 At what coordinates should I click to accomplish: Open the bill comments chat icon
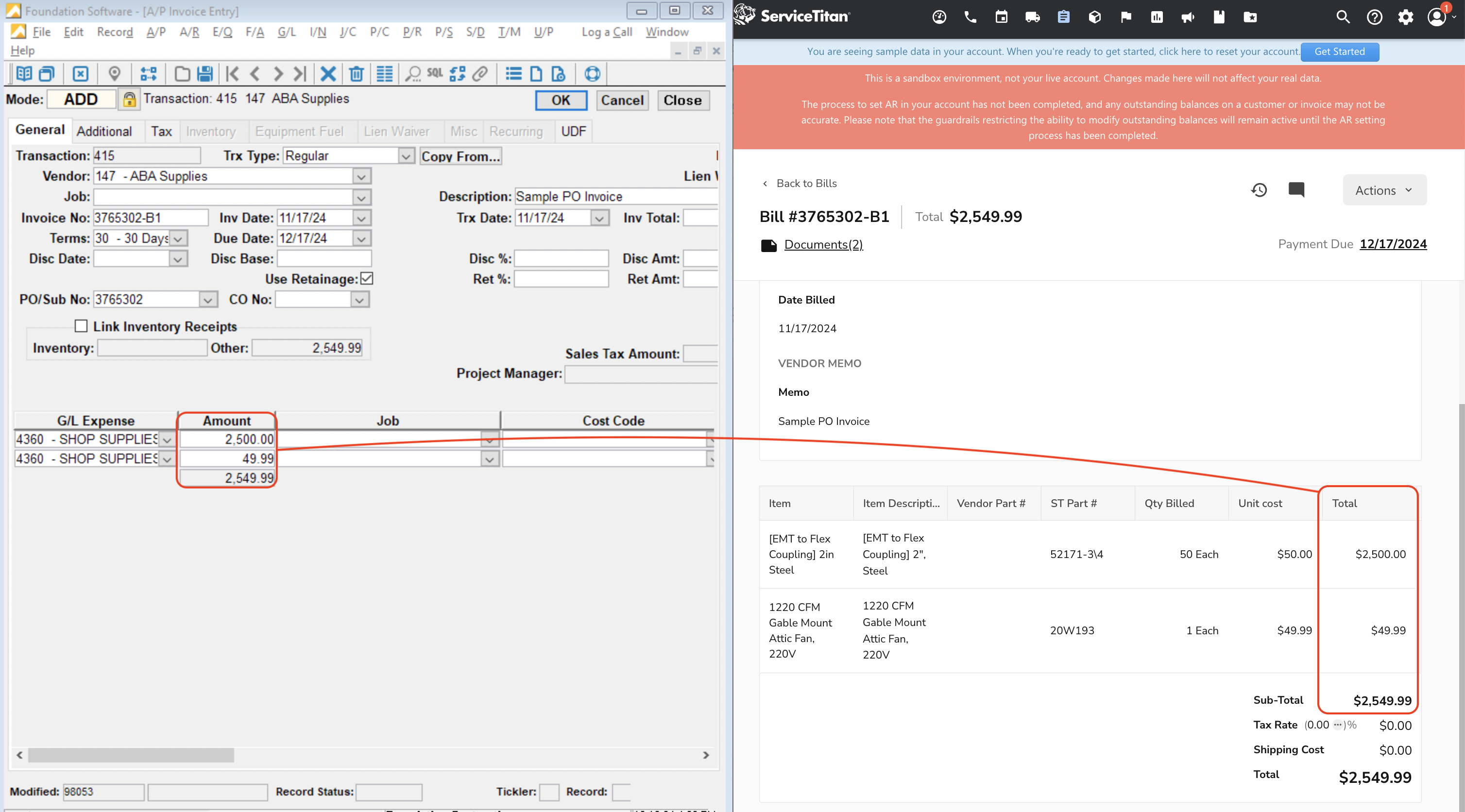coord(1296,189)
